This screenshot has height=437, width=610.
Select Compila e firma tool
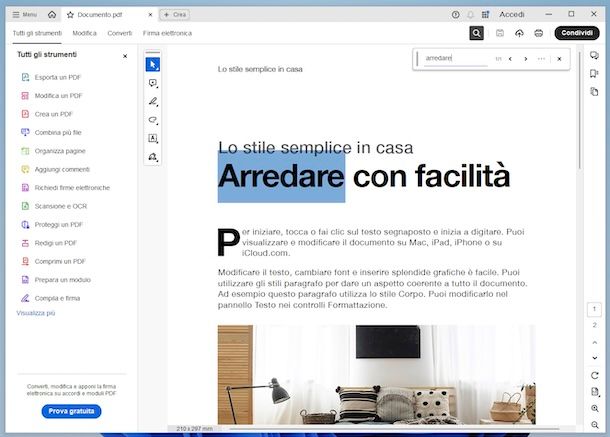click(x=50, y=298)
